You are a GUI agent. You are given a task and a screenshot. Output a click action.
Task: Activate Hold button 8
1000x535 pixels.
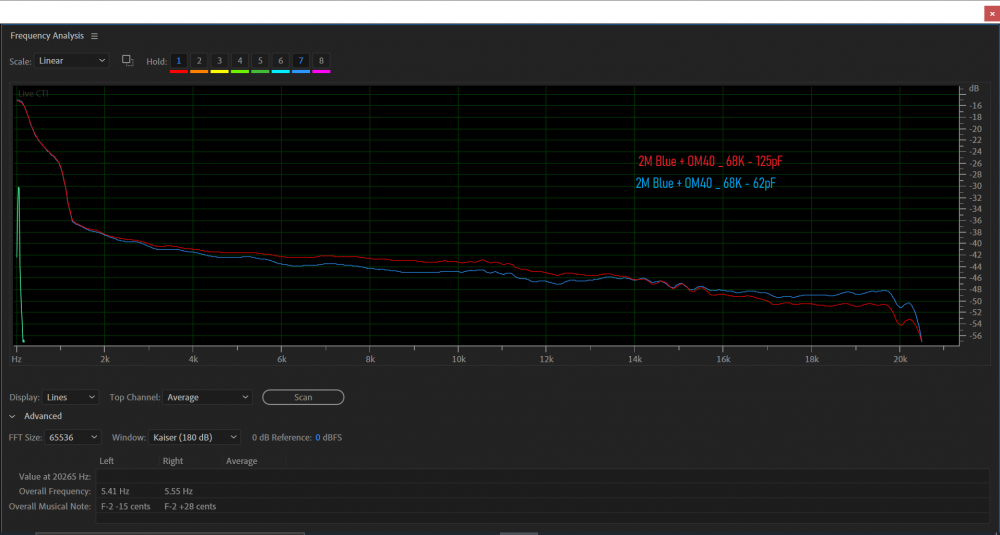pyautogui.click(x=321, y=61)
